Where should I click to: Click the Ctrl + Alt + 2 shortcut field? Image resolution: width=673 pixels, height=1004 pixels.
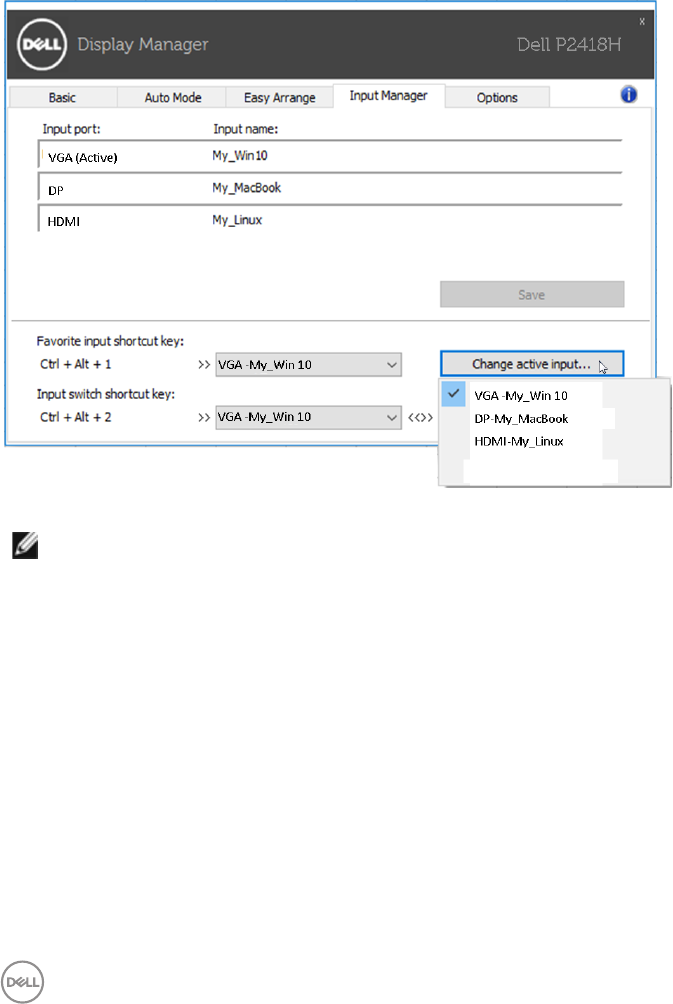(76, 417)
